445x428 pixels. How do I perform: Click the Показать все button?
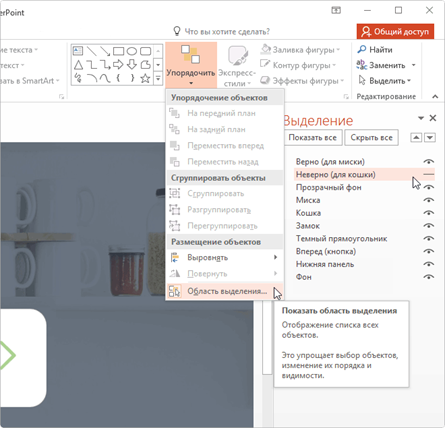pyautogui.click(x=313, y=138)
